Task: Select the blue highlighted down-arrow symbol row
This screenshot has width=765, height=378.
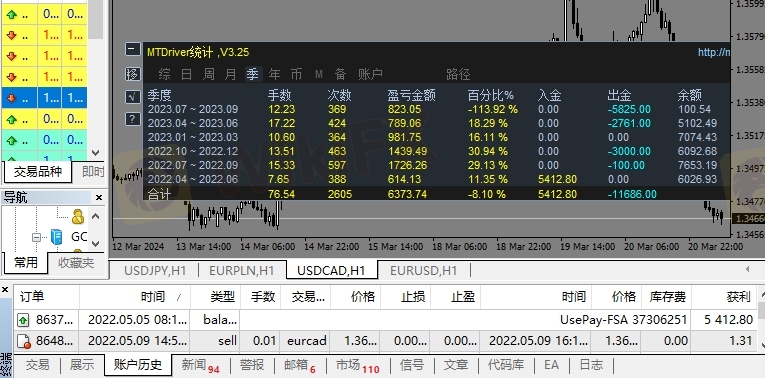Action: [x=44, y=98]
